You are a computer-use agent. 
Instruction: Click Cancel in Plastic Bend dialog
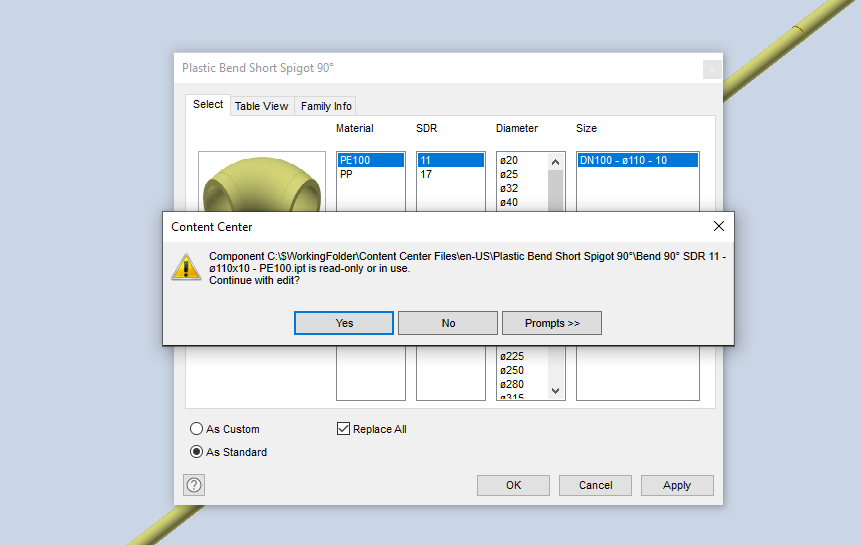click(595, 485)
